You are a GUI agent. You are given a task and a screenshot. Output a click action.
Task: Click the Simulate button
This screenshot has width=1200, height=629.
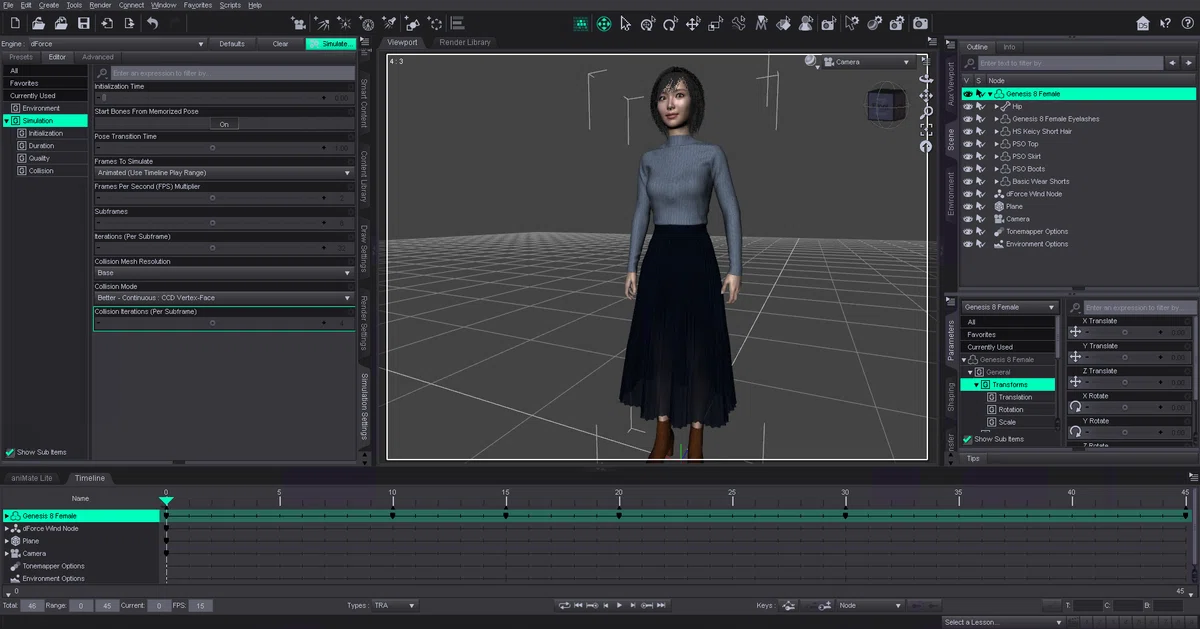click(330, 44)
